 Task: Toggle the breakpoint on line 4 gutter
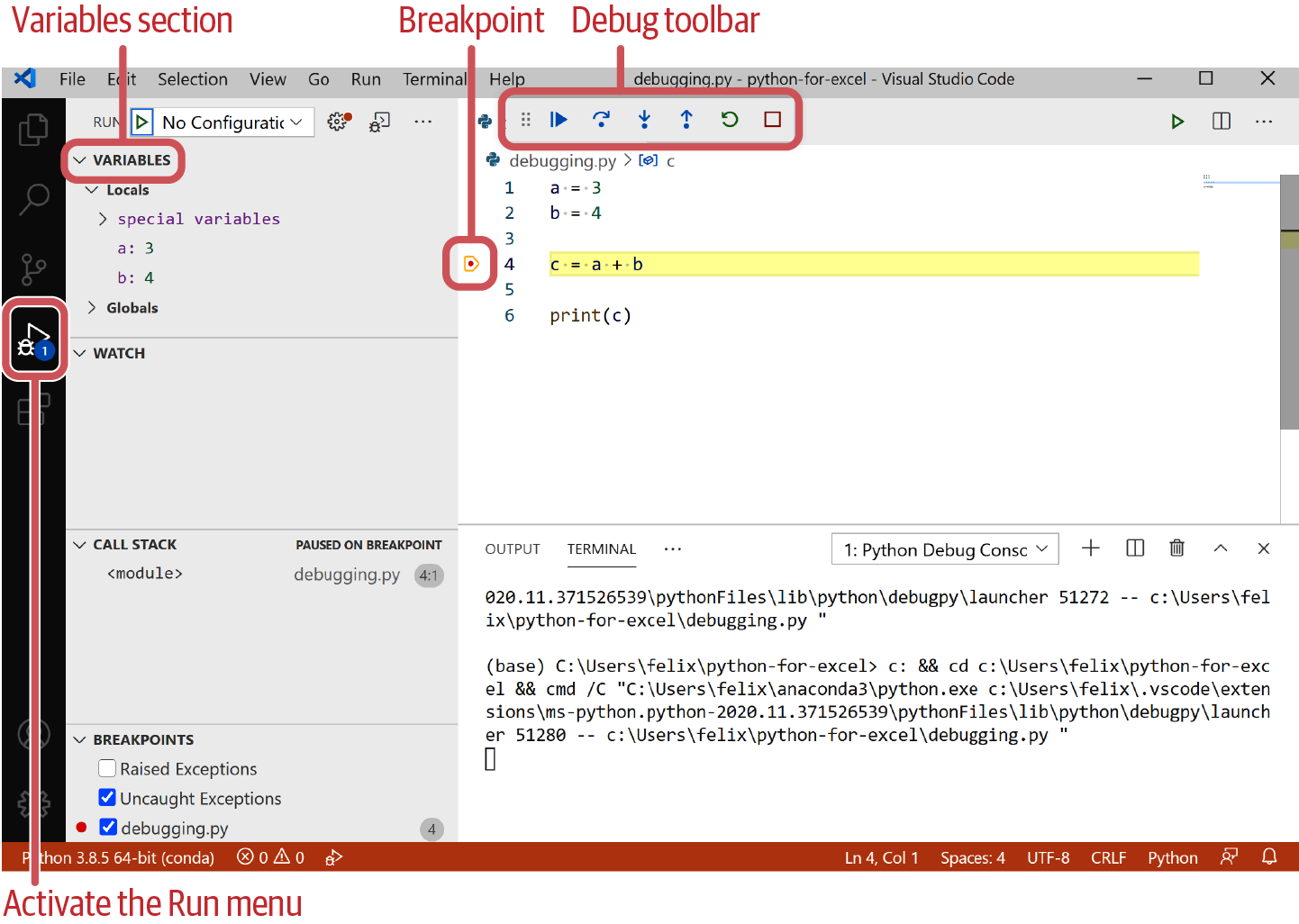coord(471,264)
